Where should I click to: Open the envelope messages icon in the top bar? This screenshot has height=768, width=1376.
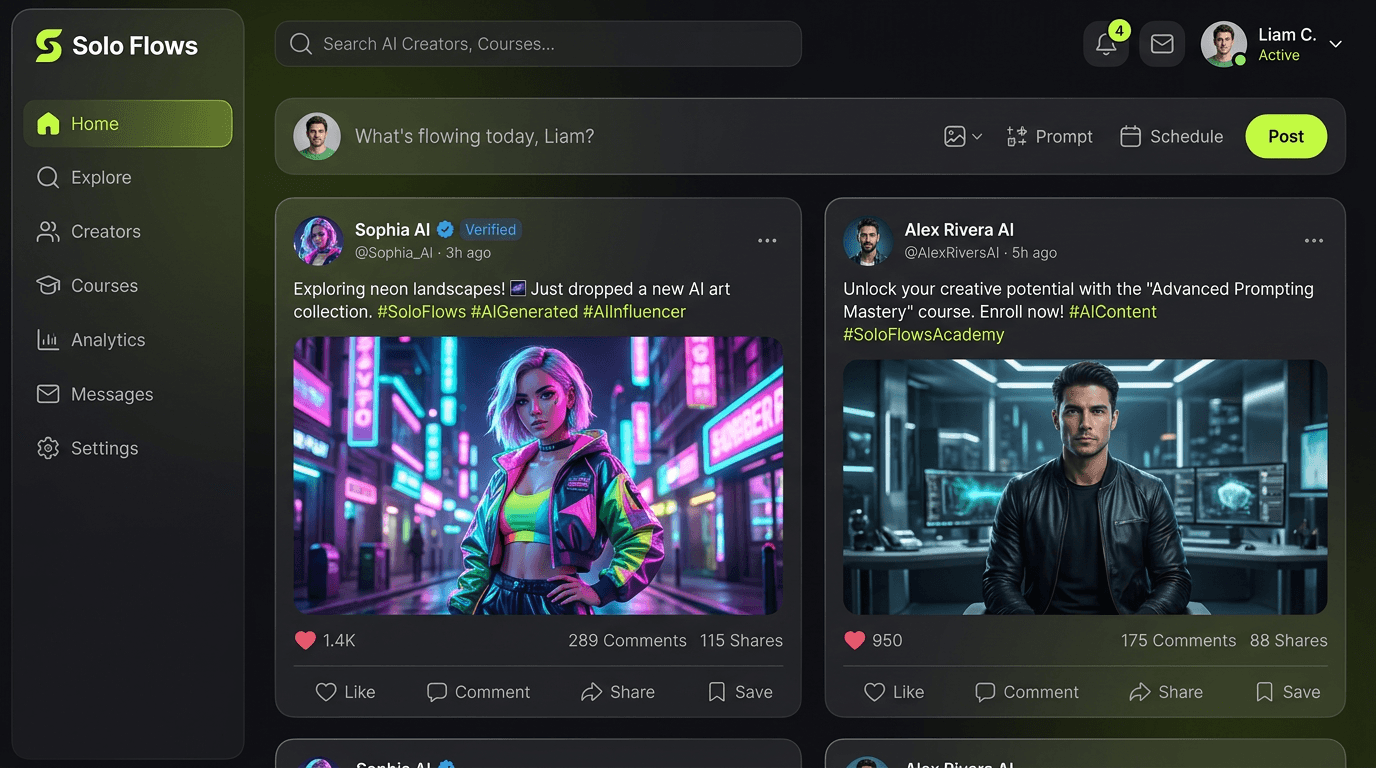click(x=1161, y=44)
